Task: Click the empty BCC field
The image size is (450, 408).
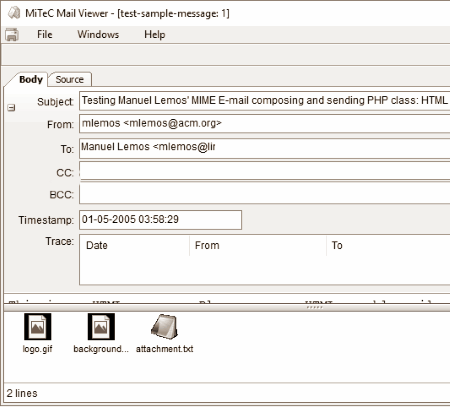Action: pos(265,193)
